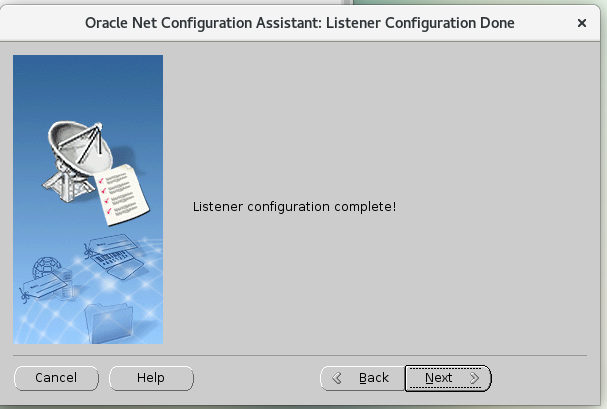Screen dimensions: 607x409
Task: Click the window title bar text
Action: click(301, 21)
